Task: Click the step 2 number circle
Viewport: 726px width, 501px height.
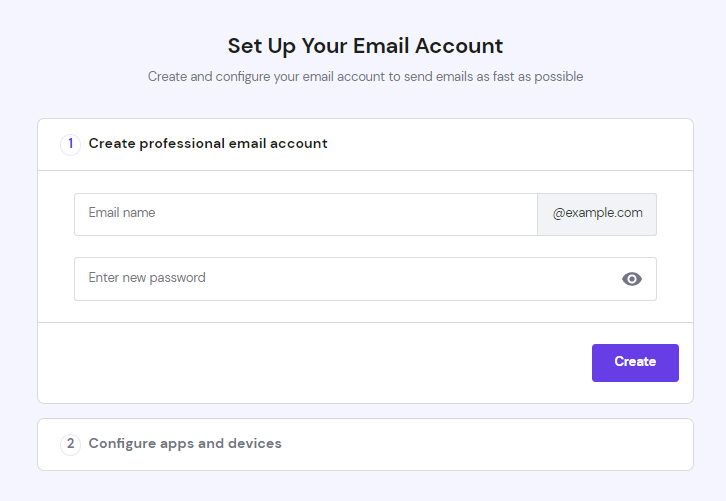Action: pyautogui.click(x=70, y=445)
